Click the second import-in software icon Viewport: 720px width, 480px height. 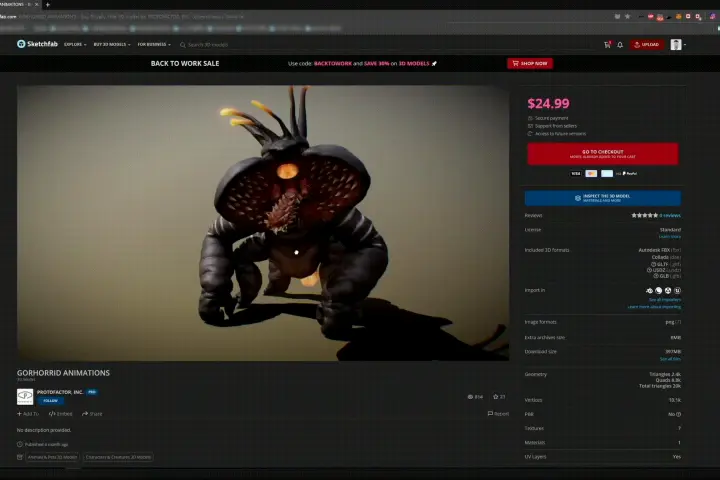tap(658, 290)
